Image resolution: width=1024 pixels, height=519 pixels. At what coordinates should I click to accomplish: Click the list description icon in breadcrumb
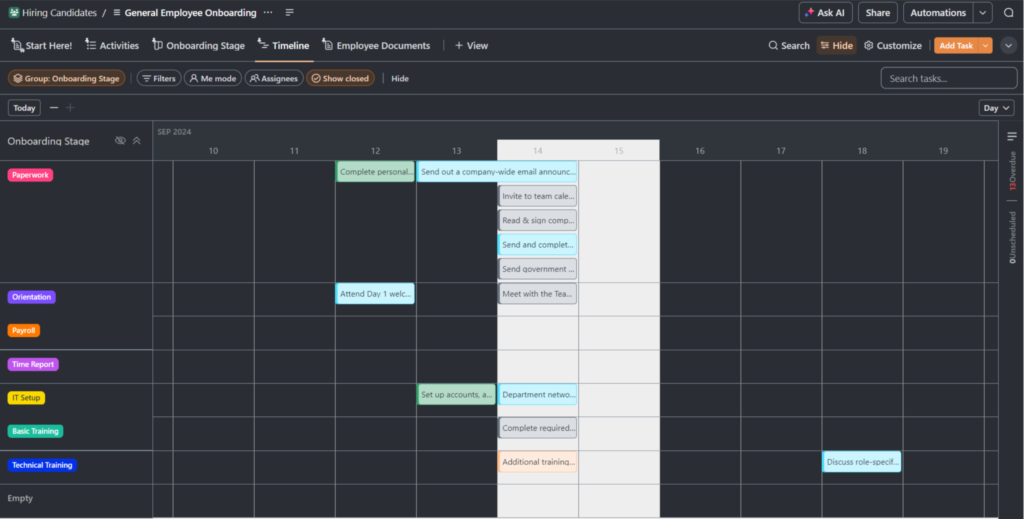pos(289,12)
